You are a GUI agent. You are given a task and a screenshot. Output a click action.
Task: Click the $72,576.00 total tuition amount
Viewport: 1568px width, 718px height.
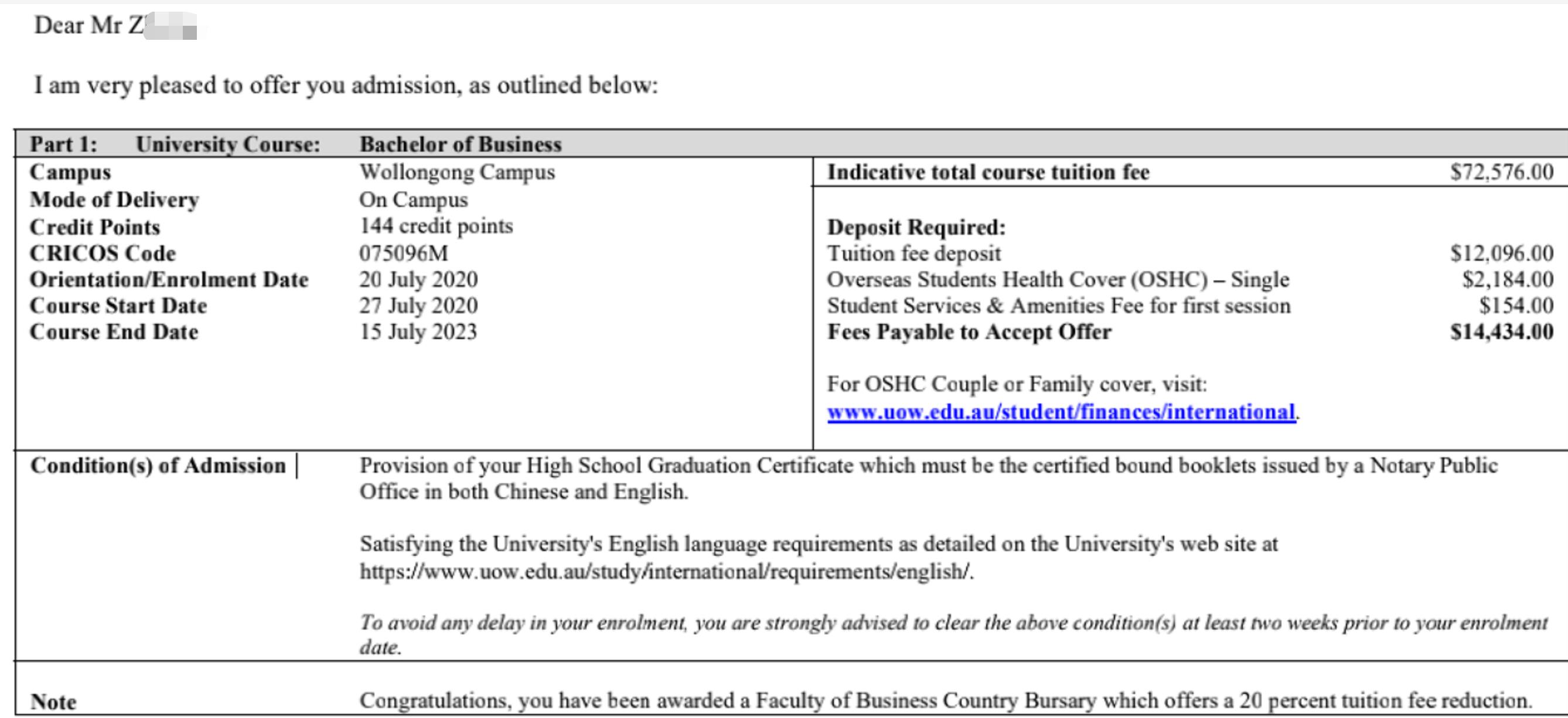pos(1501,172)
